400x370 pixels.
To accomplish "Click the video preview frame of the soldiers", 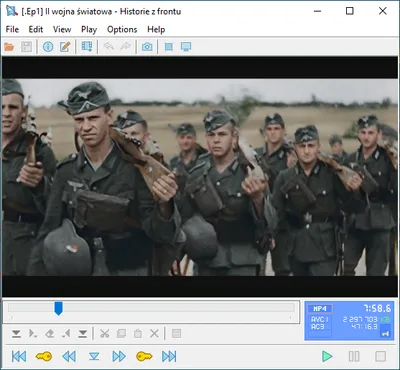I will coord(200,177).
